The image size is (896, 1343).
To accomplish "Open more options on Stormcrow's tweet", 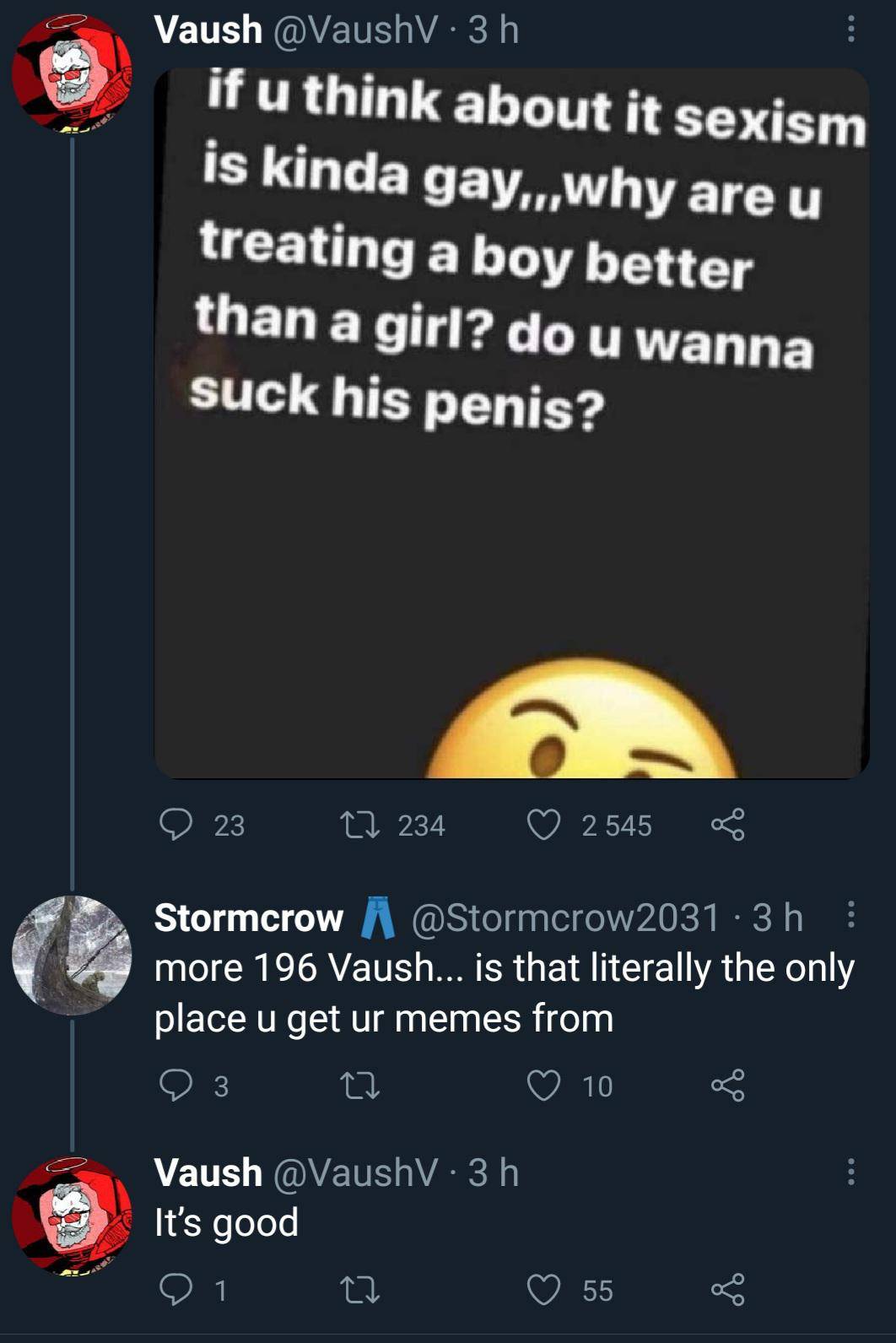I will (850, 915).
